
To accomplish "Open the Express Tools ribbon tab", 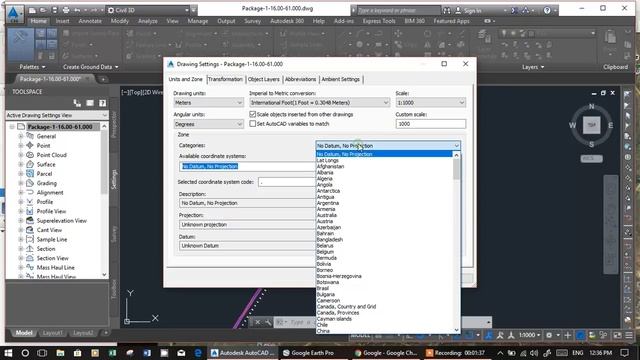I will tap(379, 21).
